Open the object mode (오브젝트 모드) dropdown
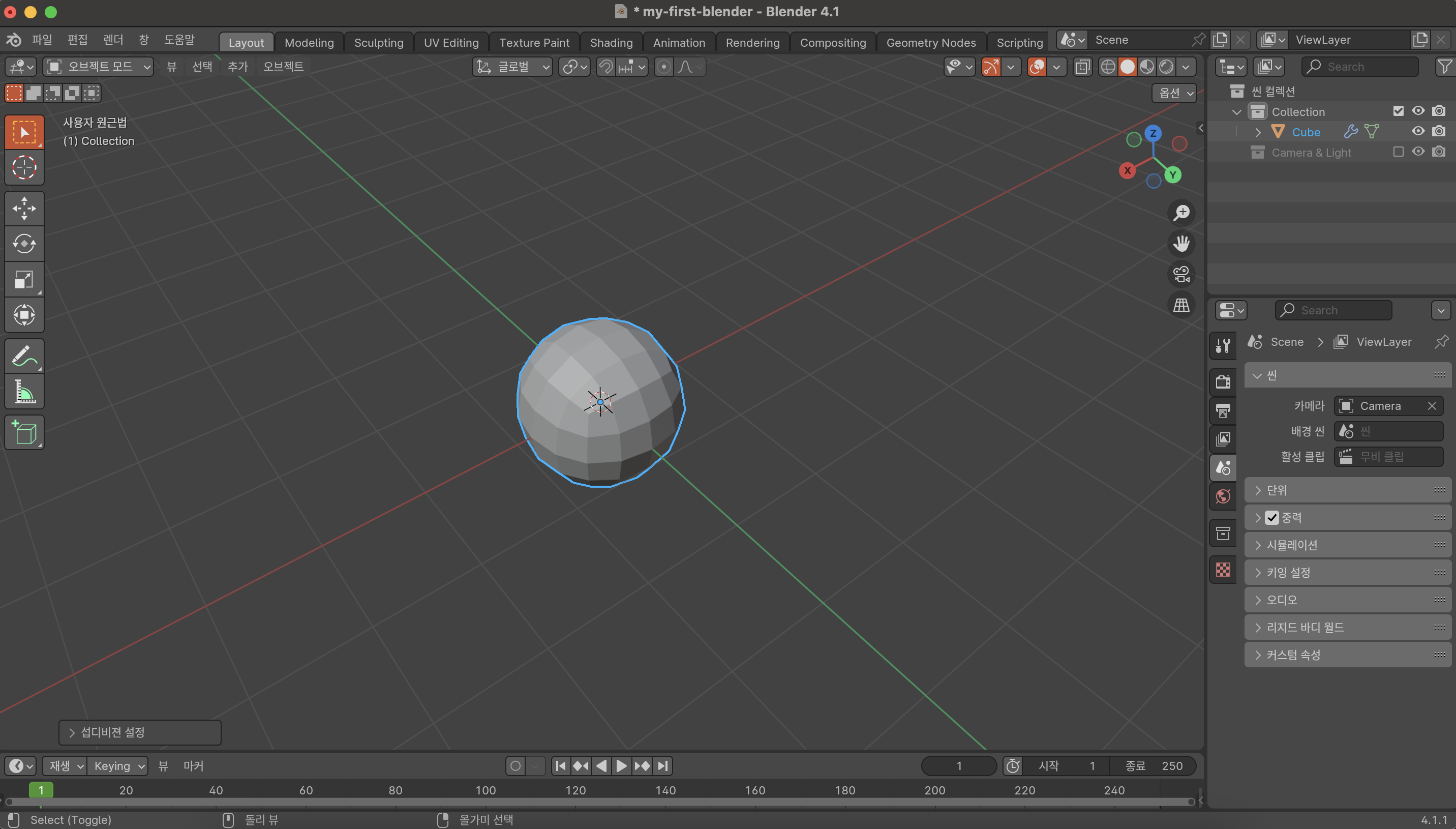 [99, 67]
